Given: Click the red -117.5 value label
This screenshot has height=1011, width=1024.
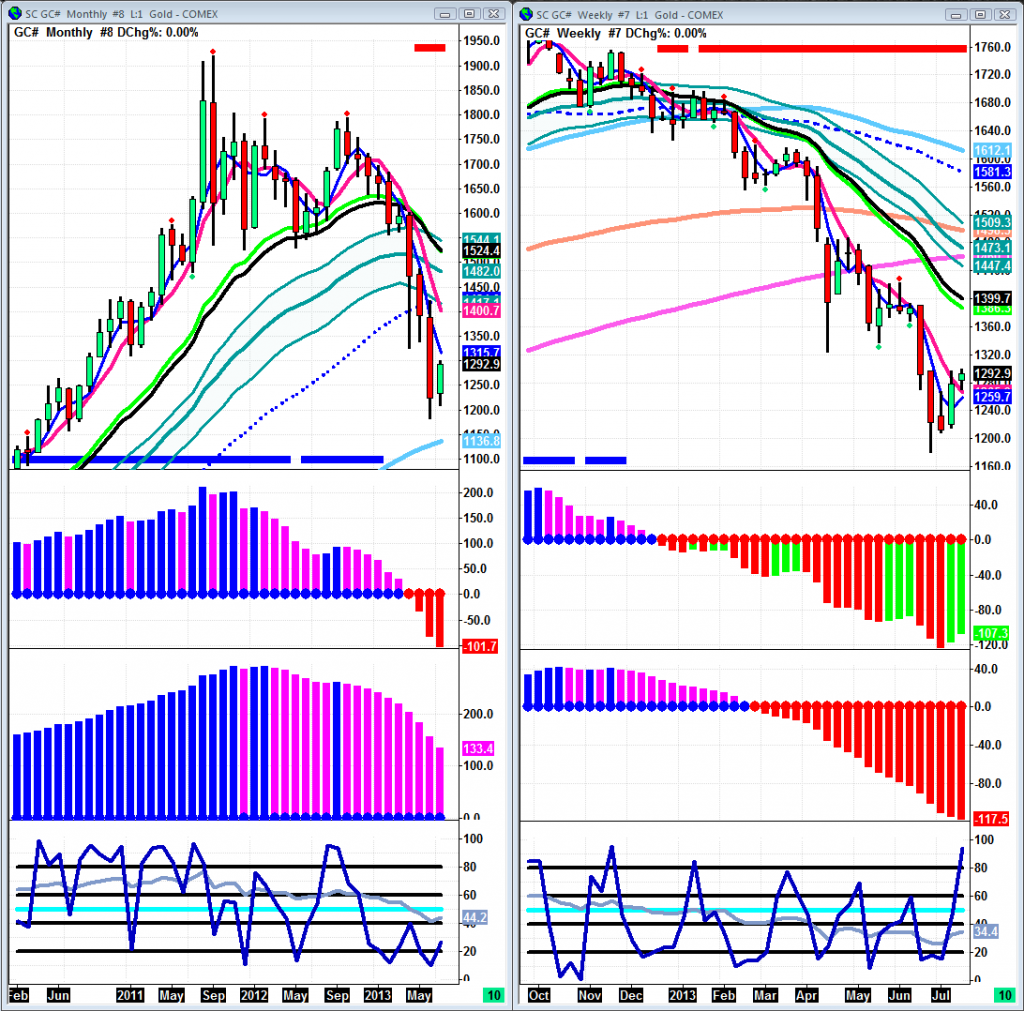Looking at the screenshot, I should [x=991, y=817].
